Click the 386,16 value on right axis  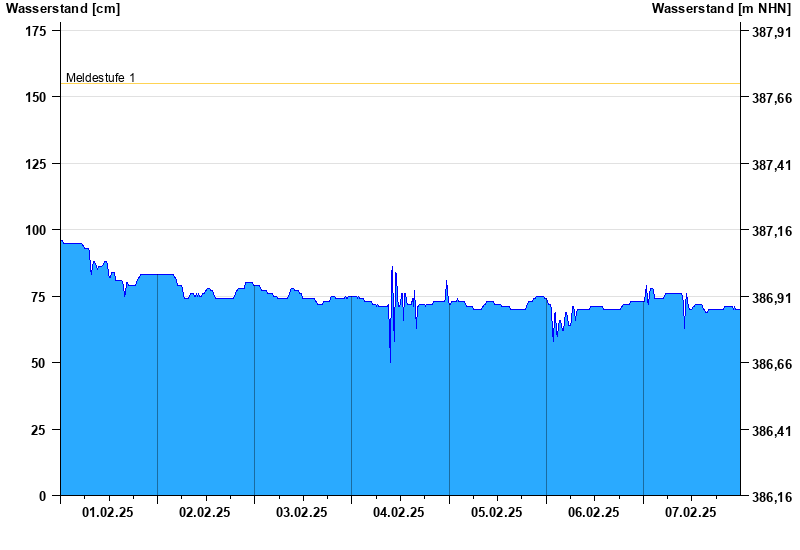[772, 496]
